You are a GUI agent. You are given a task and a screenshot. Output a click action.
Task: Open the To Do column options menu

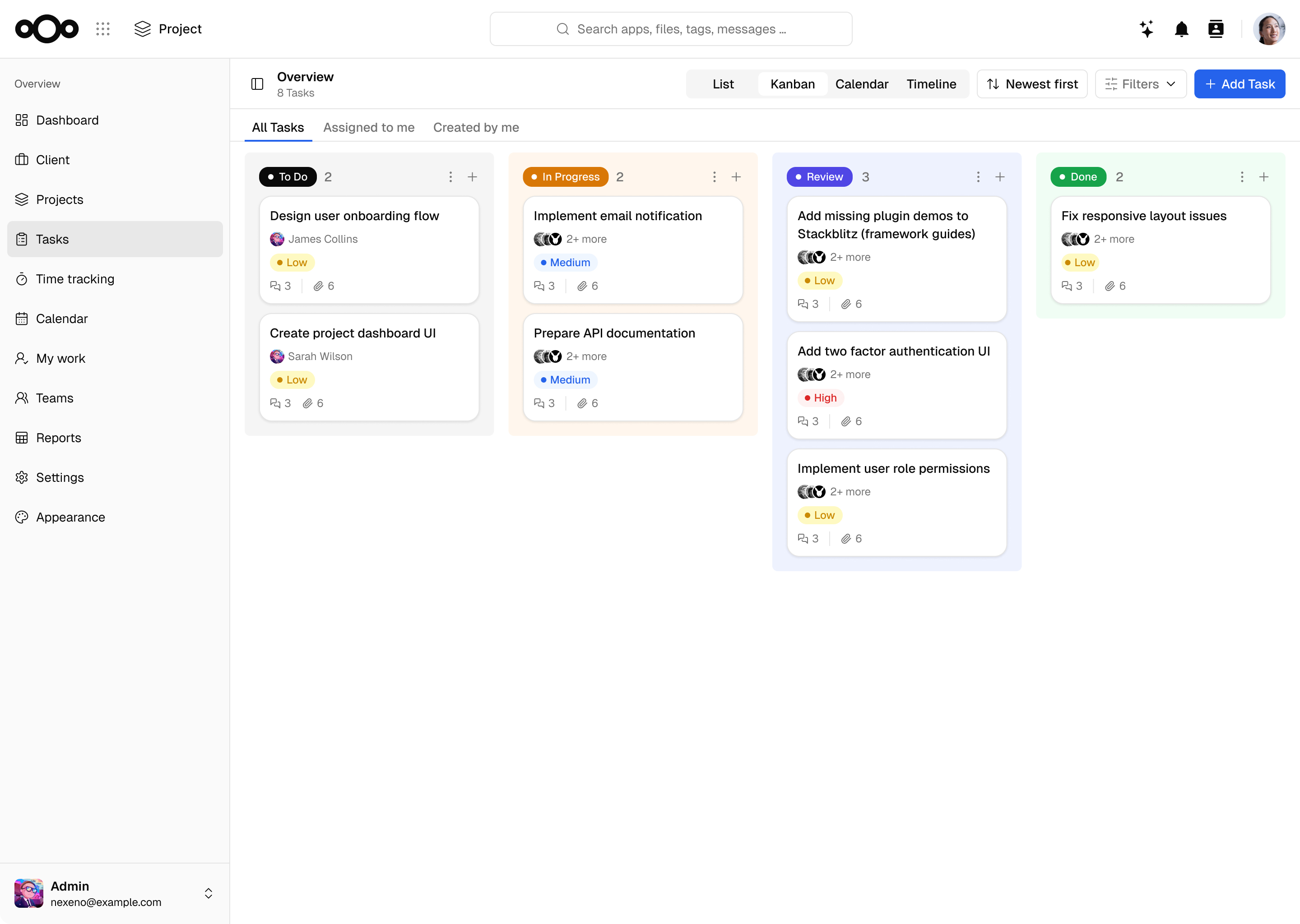(x=450, y=177)
